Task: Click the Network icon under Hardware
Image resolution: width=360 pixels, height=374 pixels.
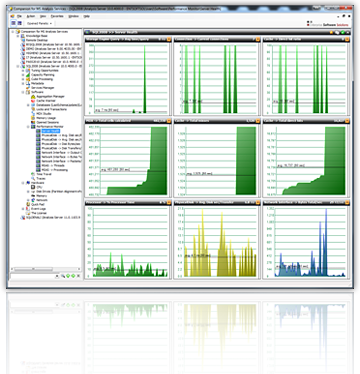Action: click(x=33, y=200)
